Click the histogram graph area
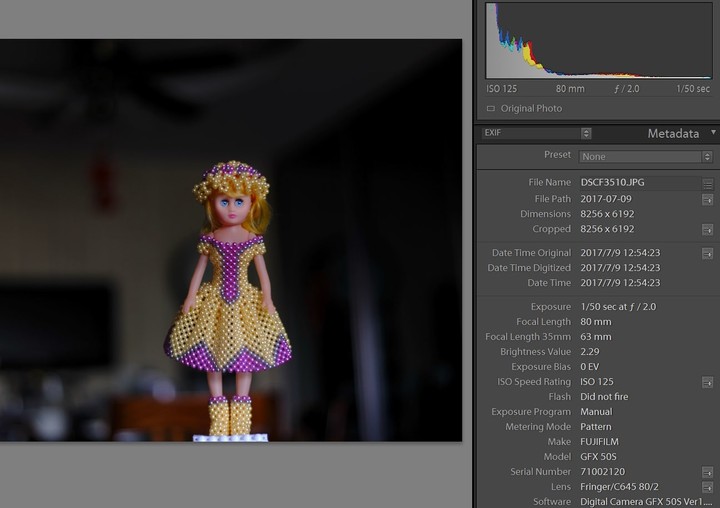Screen dimensions: 720x508 598,42
